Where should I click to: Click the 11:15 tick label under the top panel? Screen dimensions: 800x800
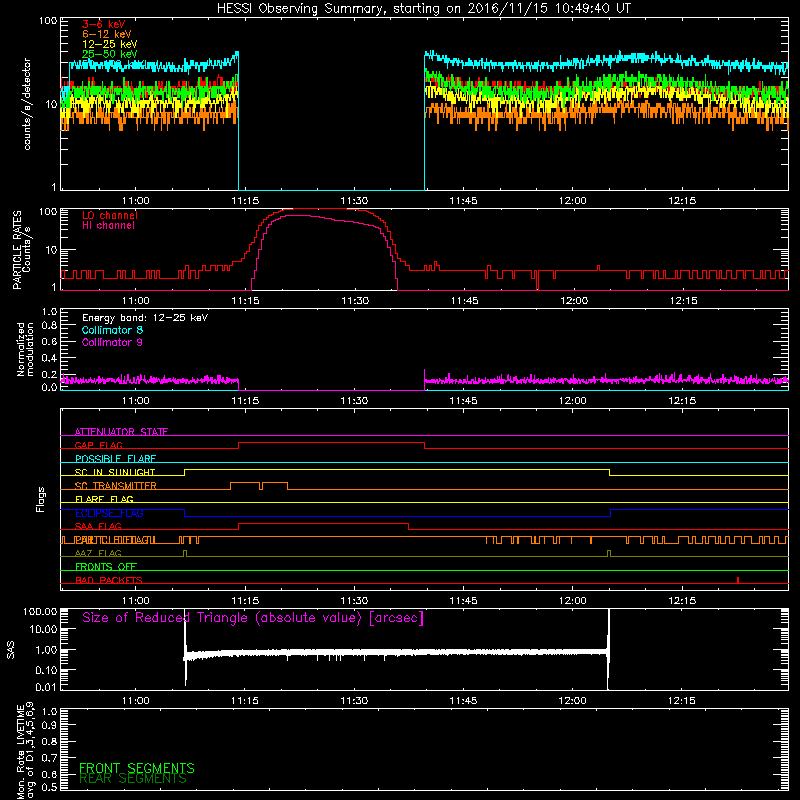click(x=245, y=201)
